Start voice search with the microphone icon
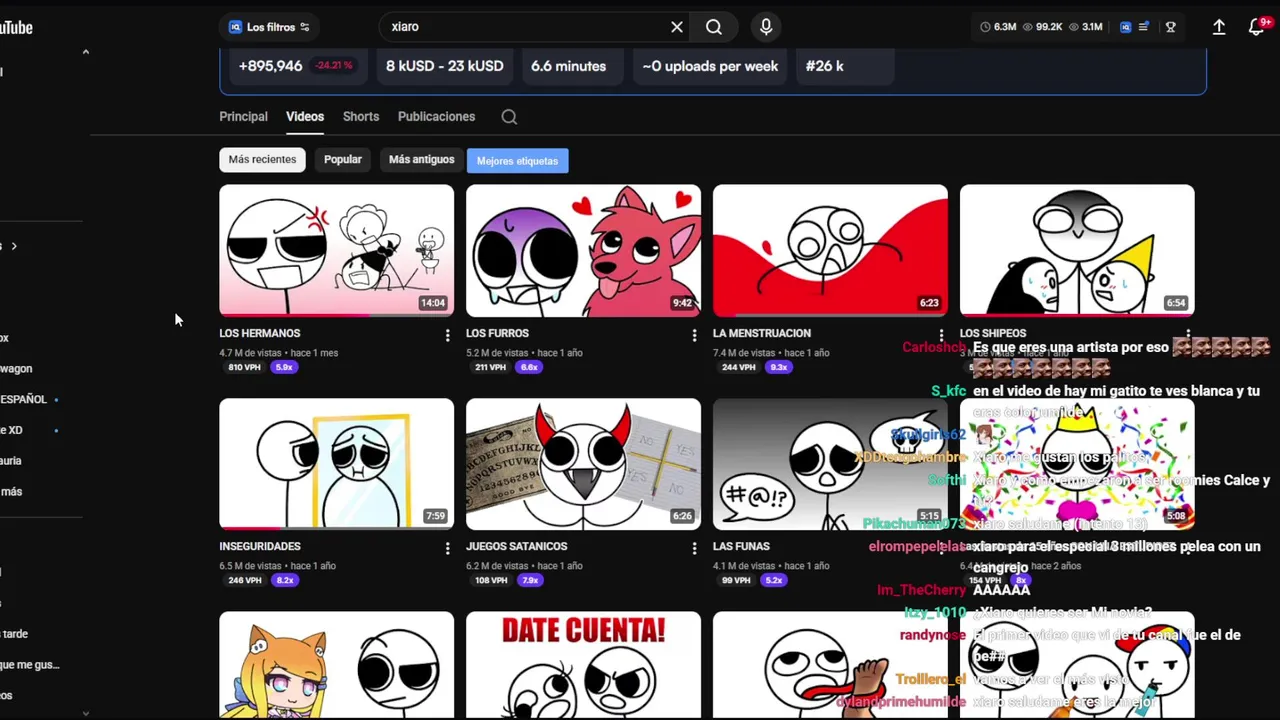The image size is (1280, 720). click(x=766, y=27)
